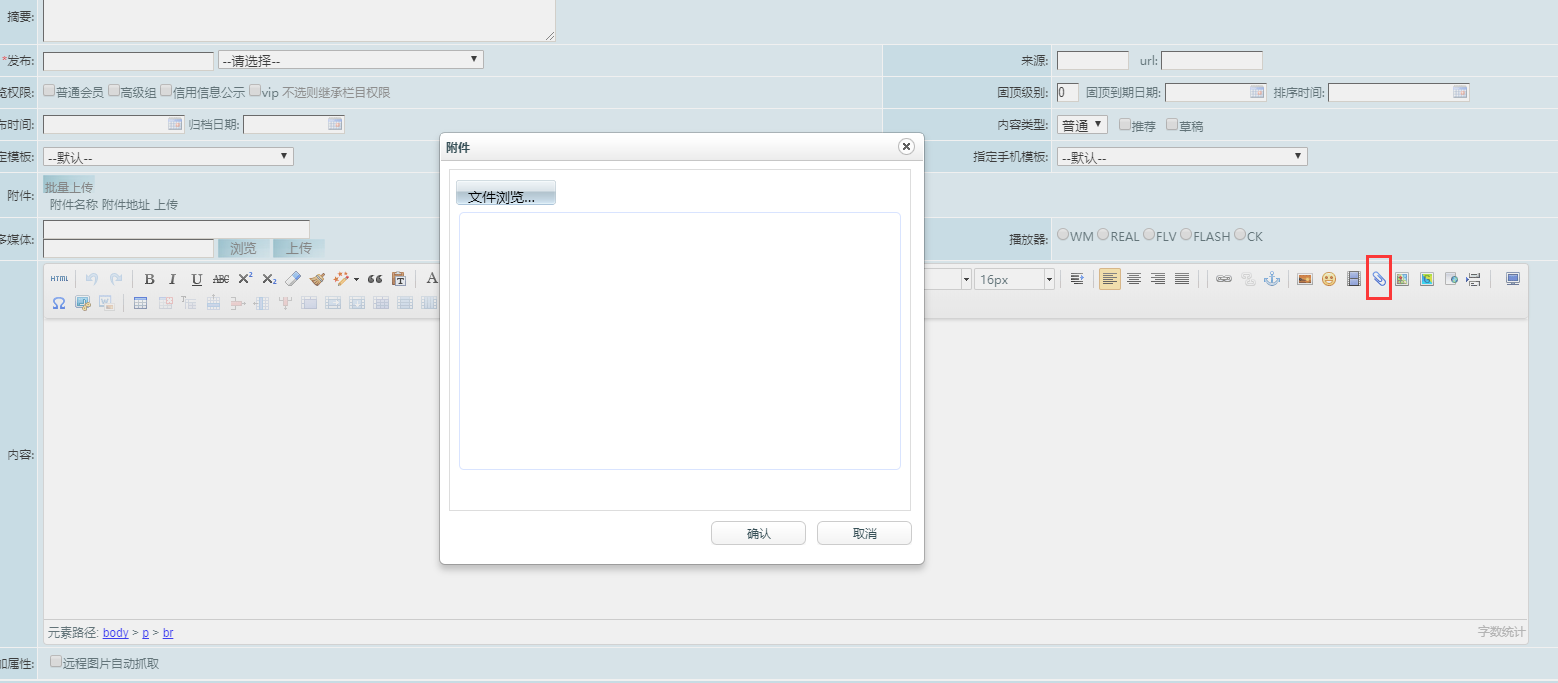
Task: Confirm the attachment dialog with 确认
Action: click(758, 533)
